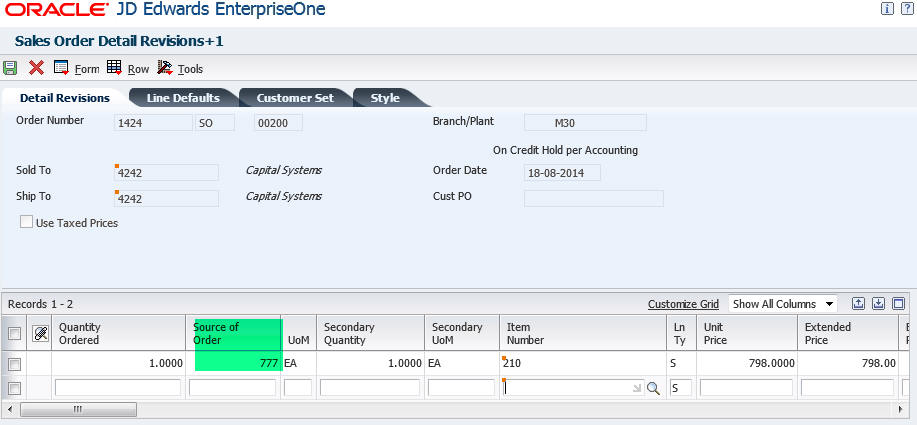
Task: Click the Information icon in the header
Action: [887, 8]
